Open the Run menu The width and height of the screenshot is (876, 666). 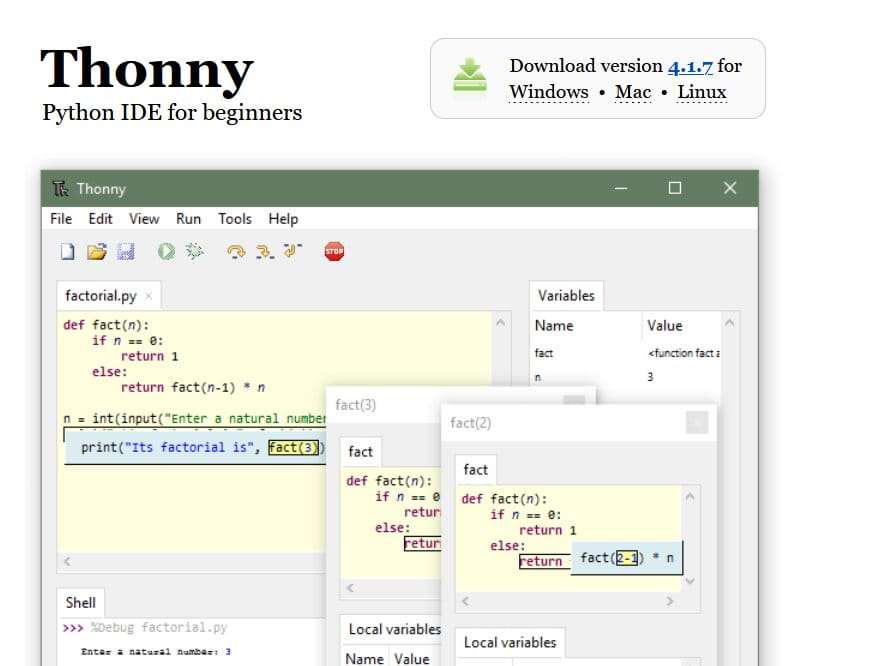[188, 219]
